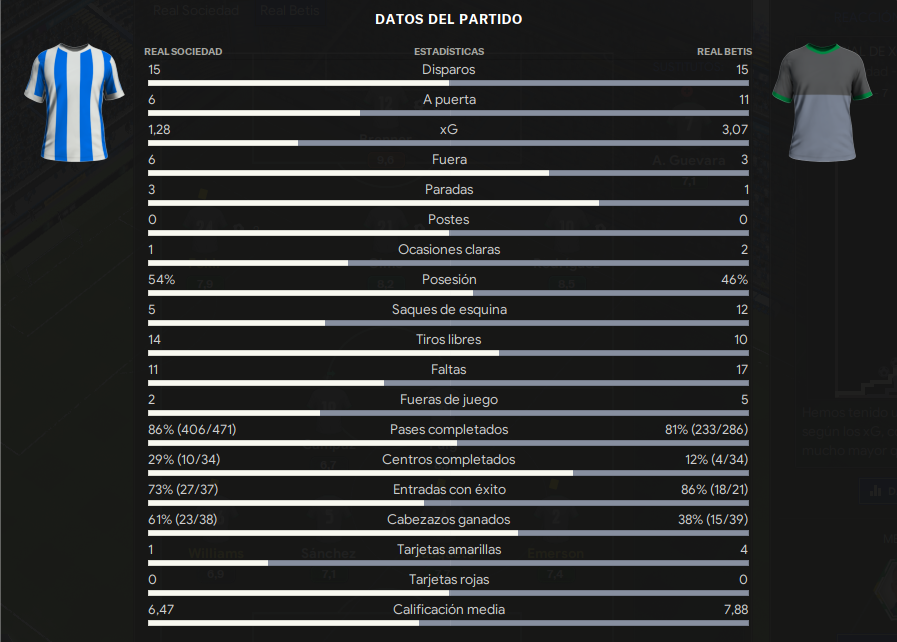897x642 pixels.
Task: Select the Pases completados stat label
Action: pos(449,430)
